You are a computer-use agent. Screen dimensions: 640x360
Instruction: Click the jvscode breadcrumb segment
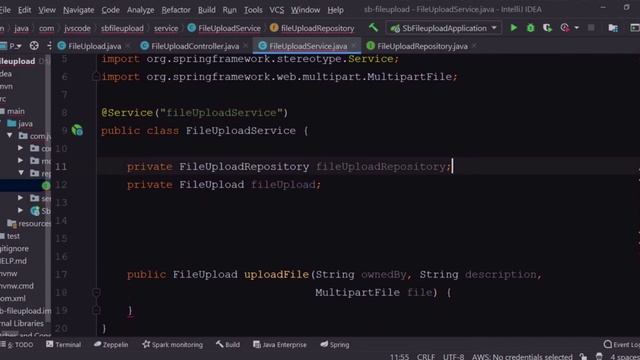pos(77,28)
